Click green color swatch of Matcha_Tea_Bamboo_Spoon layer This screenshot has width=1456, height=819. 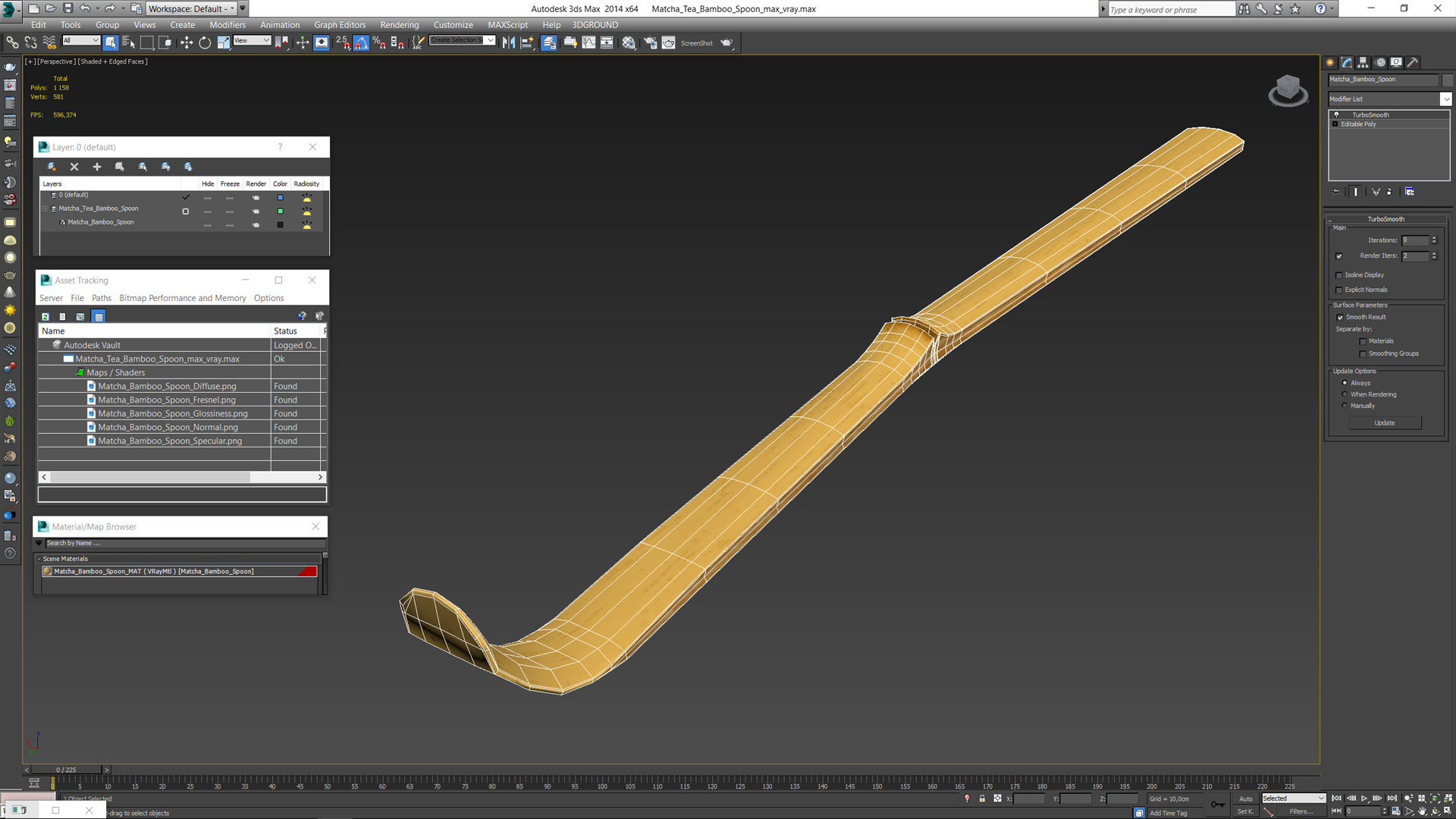click(x=281, y=212)
